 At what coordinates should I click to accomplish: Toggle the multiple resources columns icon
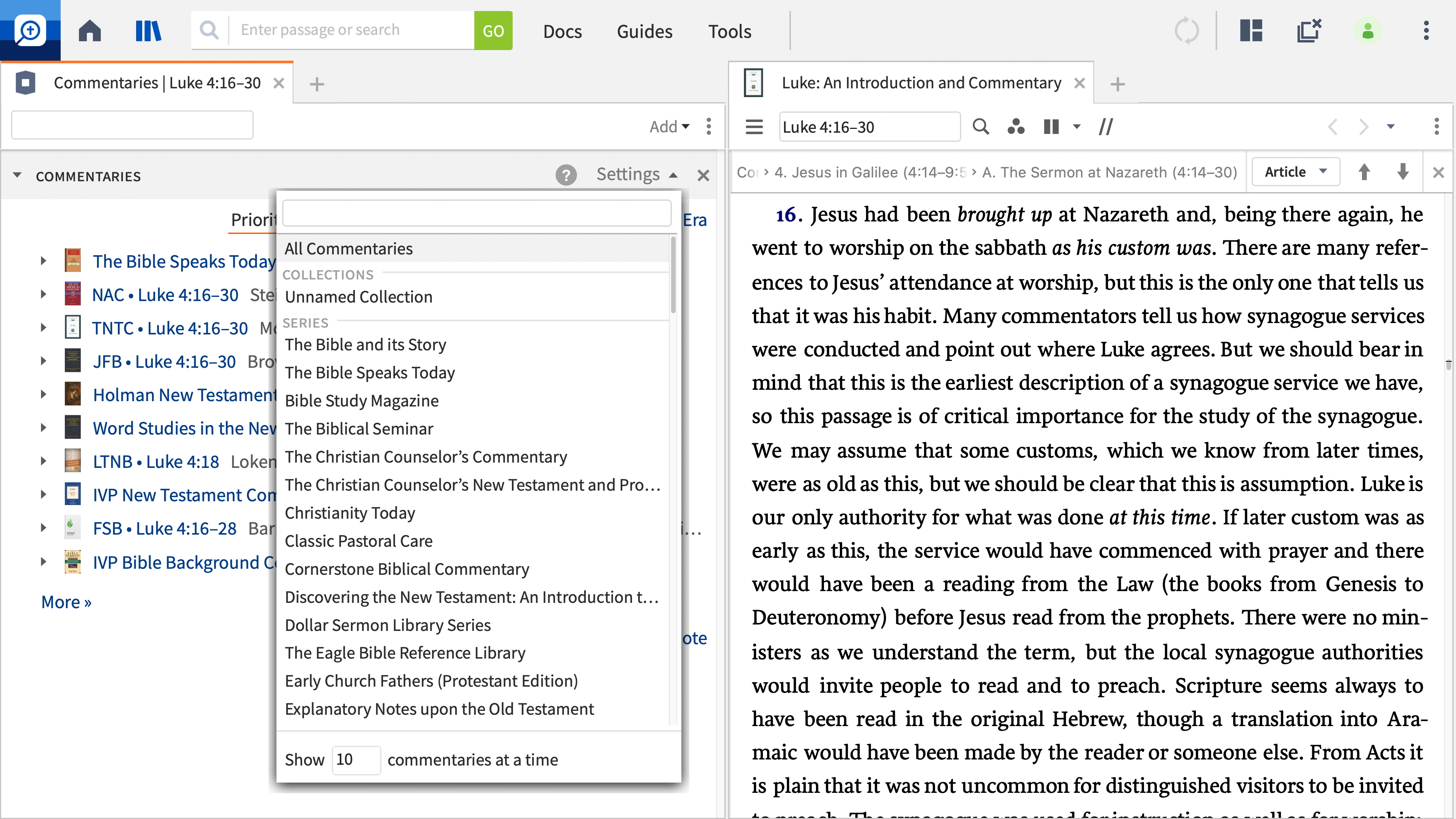(1051, 127)
